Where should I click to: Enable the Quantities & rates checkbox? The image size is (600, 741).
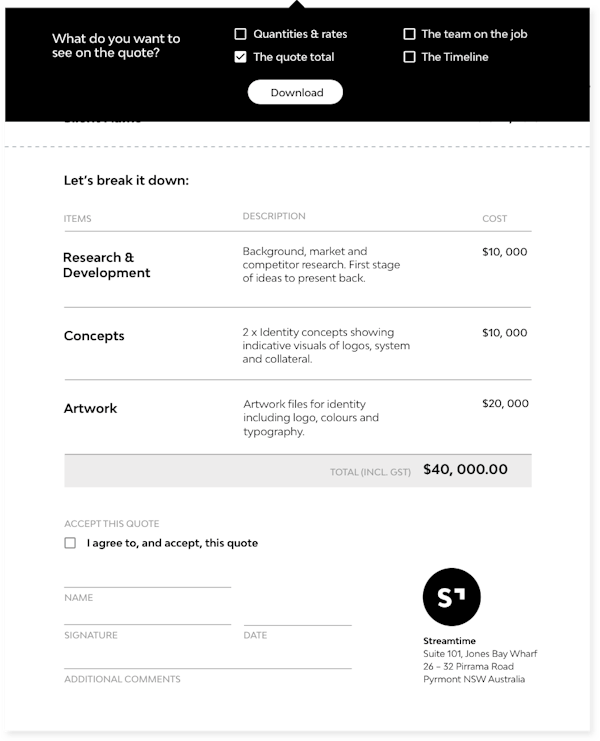click(240, 34)
